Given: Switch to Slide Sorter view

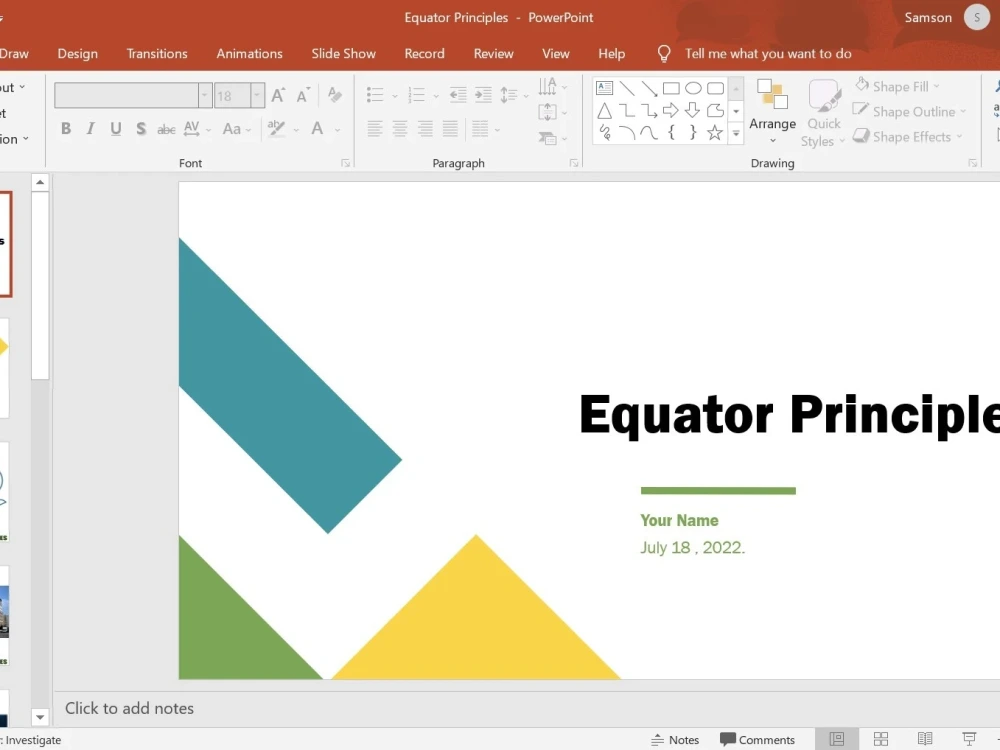Looking at the screenshot, I should coord(881,739).
